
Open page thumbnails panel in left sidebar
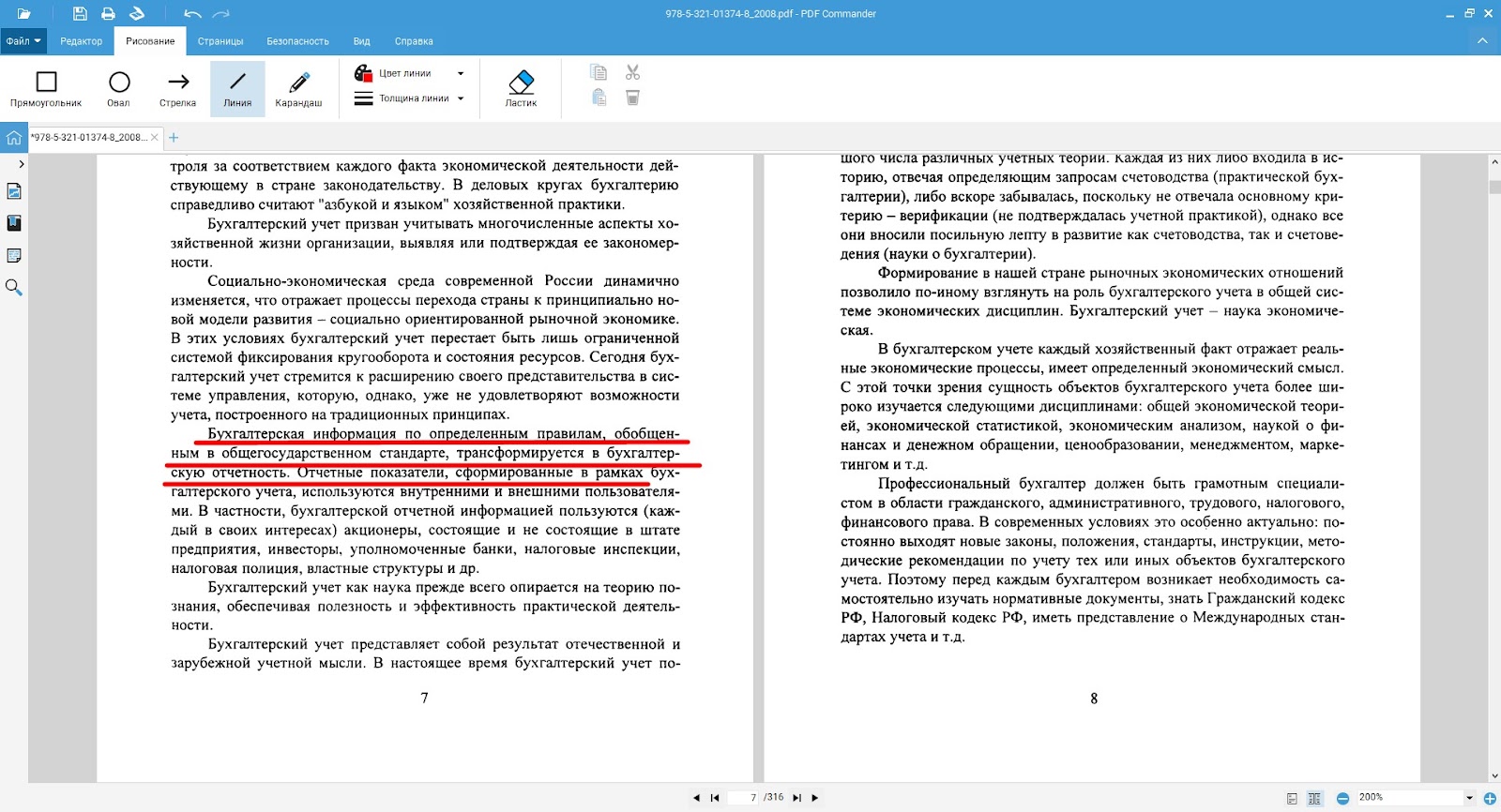(x=14, y=191)
